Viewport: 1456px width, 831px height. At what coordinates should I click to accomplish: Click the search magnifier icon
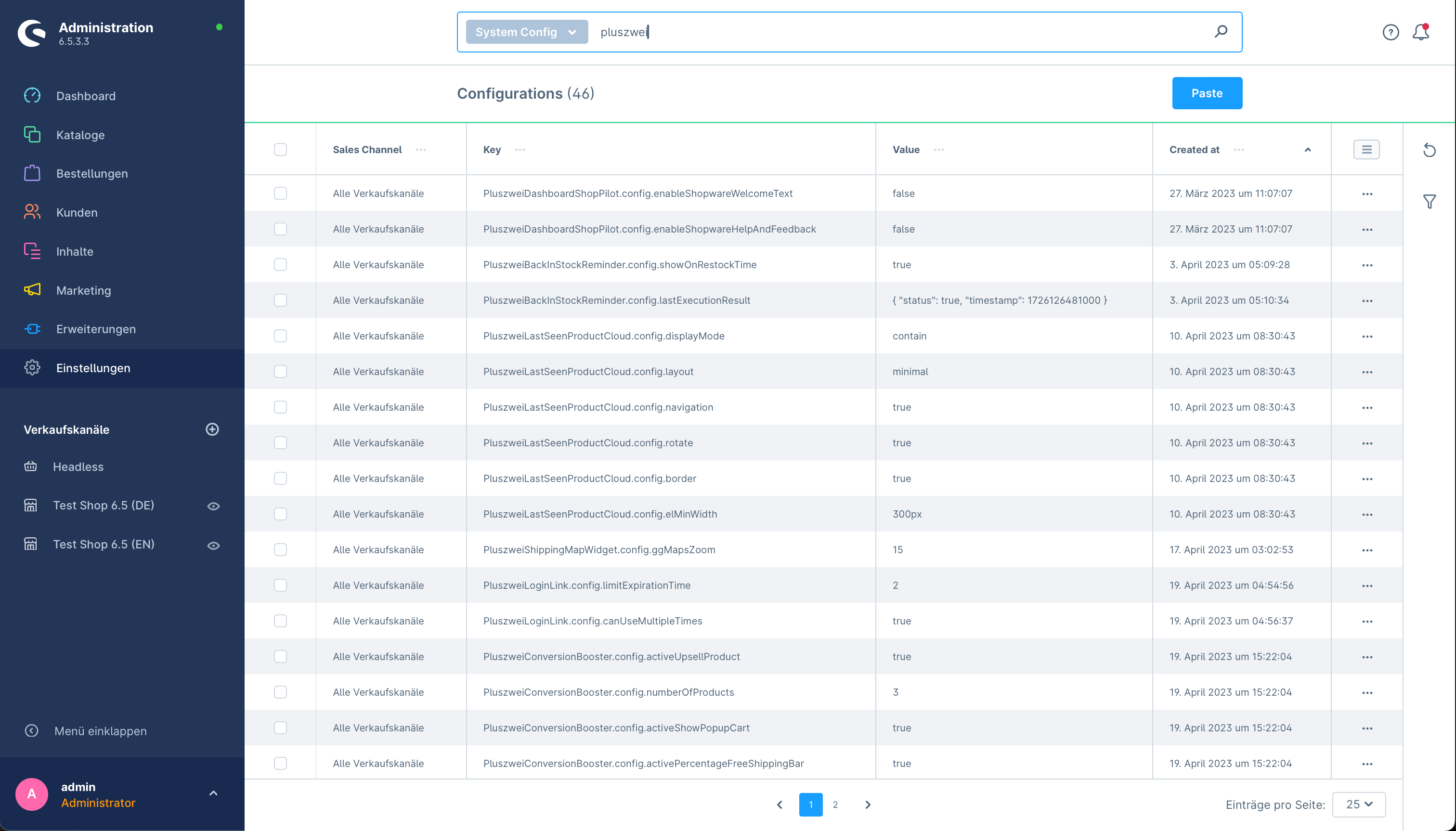(x=1220, y=32)
